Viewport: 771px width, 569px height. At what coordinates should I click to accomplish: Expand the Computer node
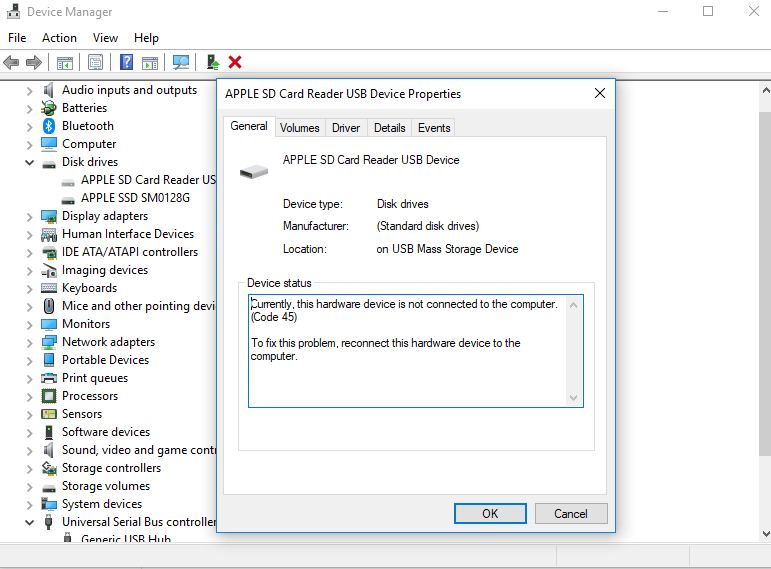click(x=30, y=145)
